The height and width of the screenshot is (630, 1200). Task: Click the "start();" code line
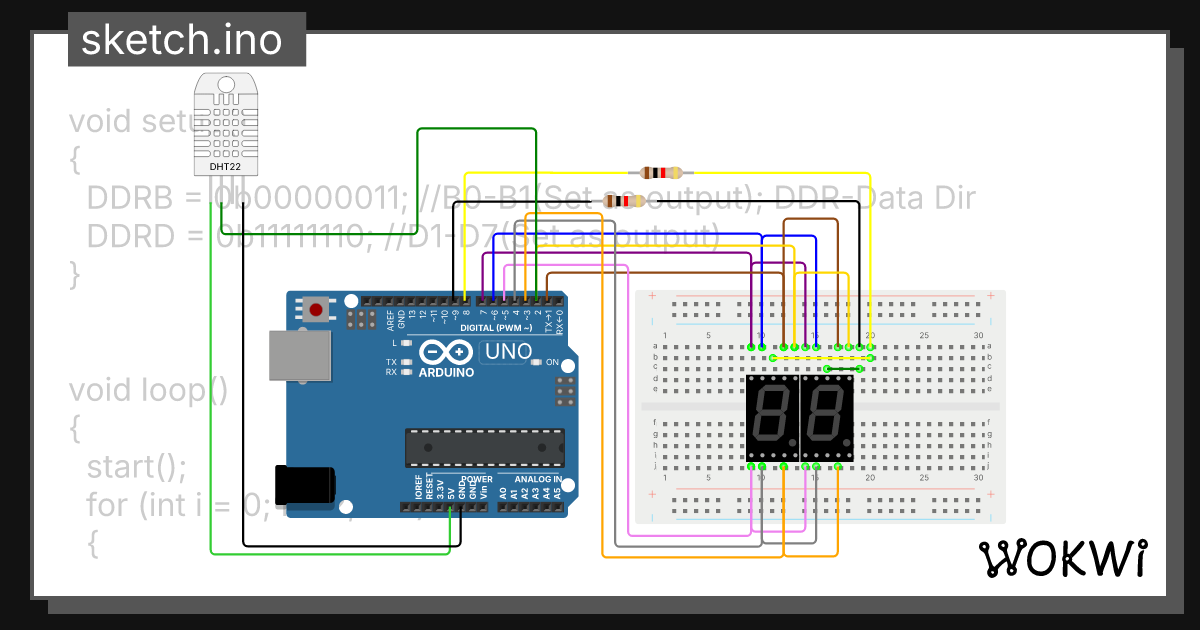coord(137,466)
